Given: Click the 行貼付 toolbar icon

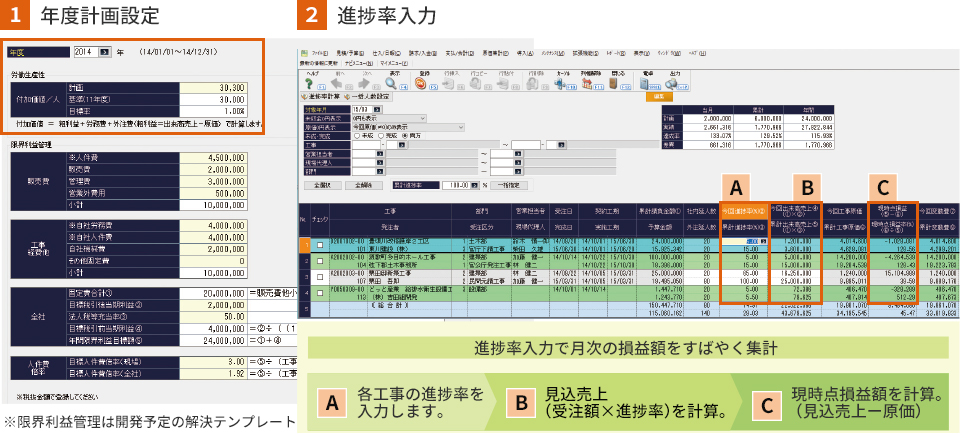Looking at the screenshot, I should (503, 83).
